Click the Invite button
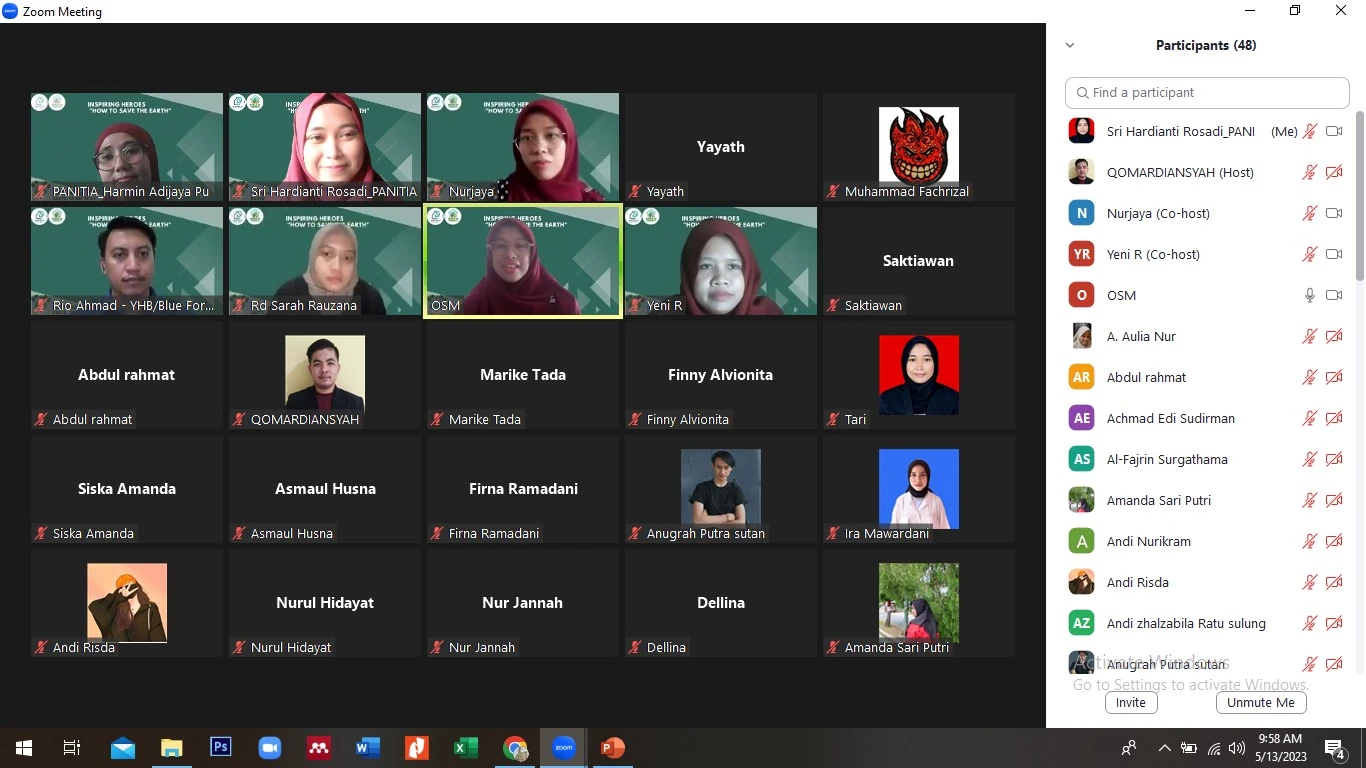The height and width of the screenshot is (768, 1366). click(1131, 702)
